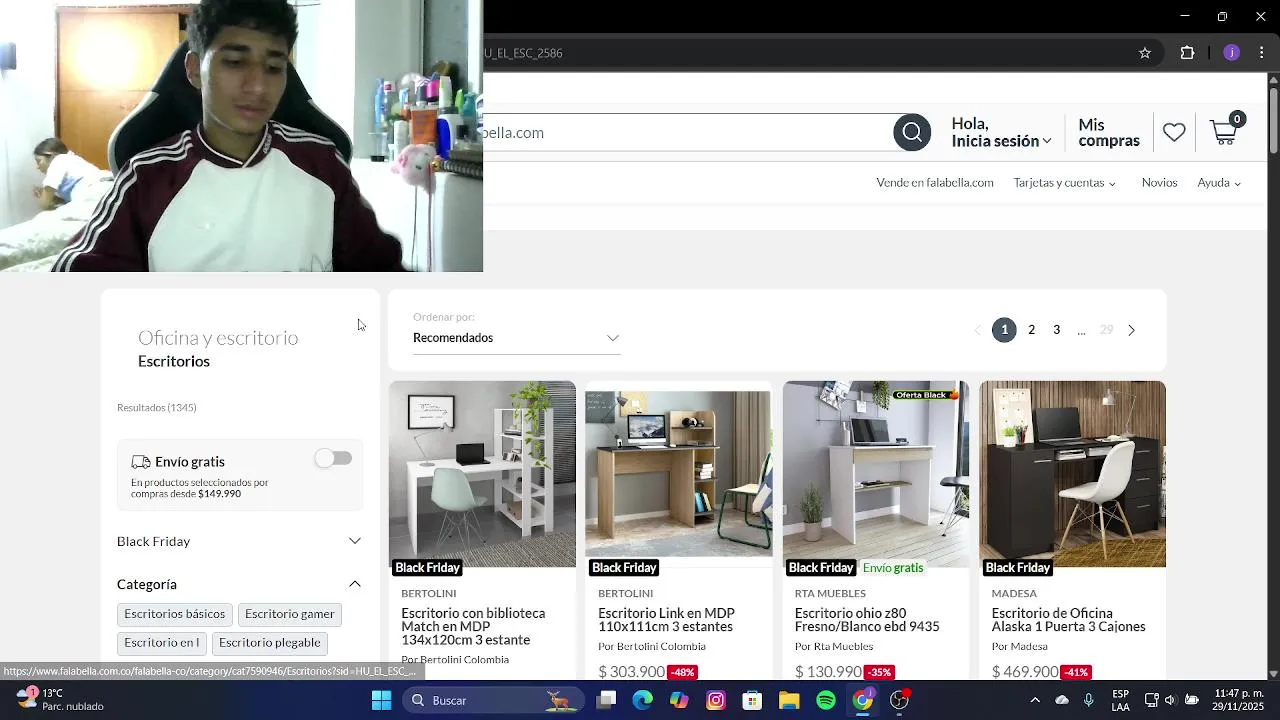This screenshot has height=720, width=1280.
Task: Click the microphone tray icon
Action: point(1088,700)
